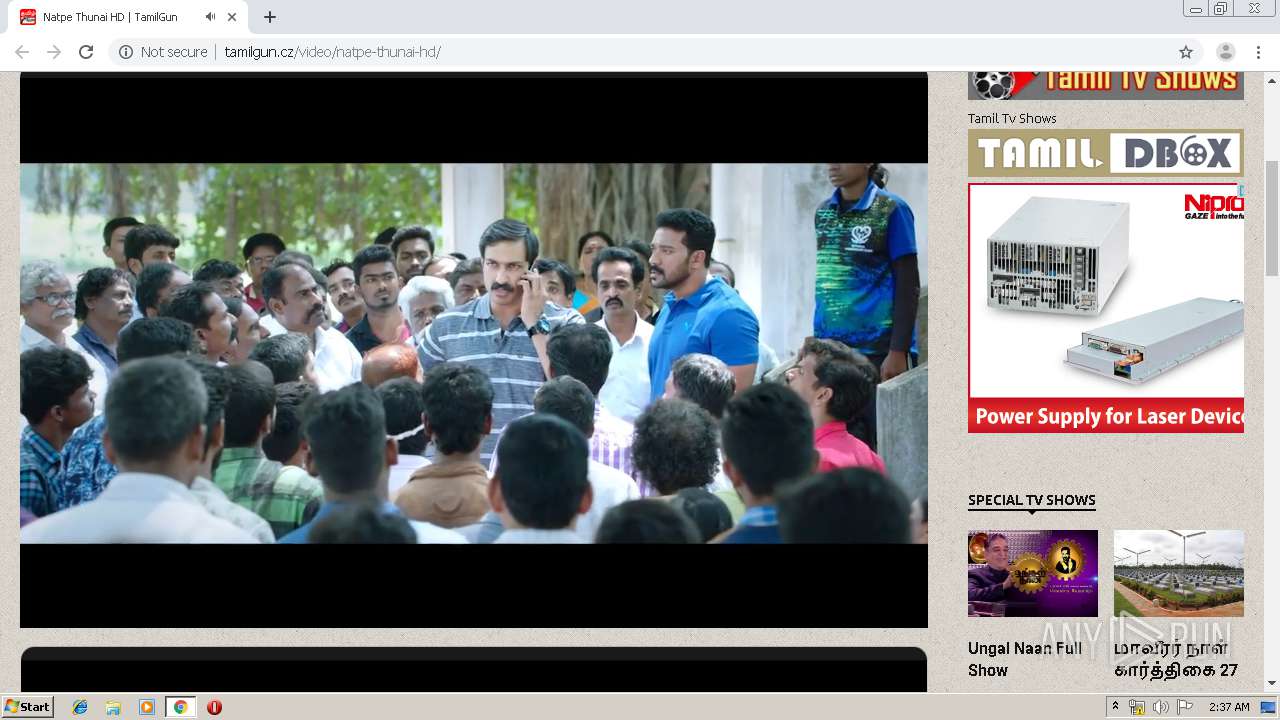Image resolution: width=1280 pixels, height=720 pixels.
Task: Open Action Center flag icon
Action: [x=1185, y=707]
